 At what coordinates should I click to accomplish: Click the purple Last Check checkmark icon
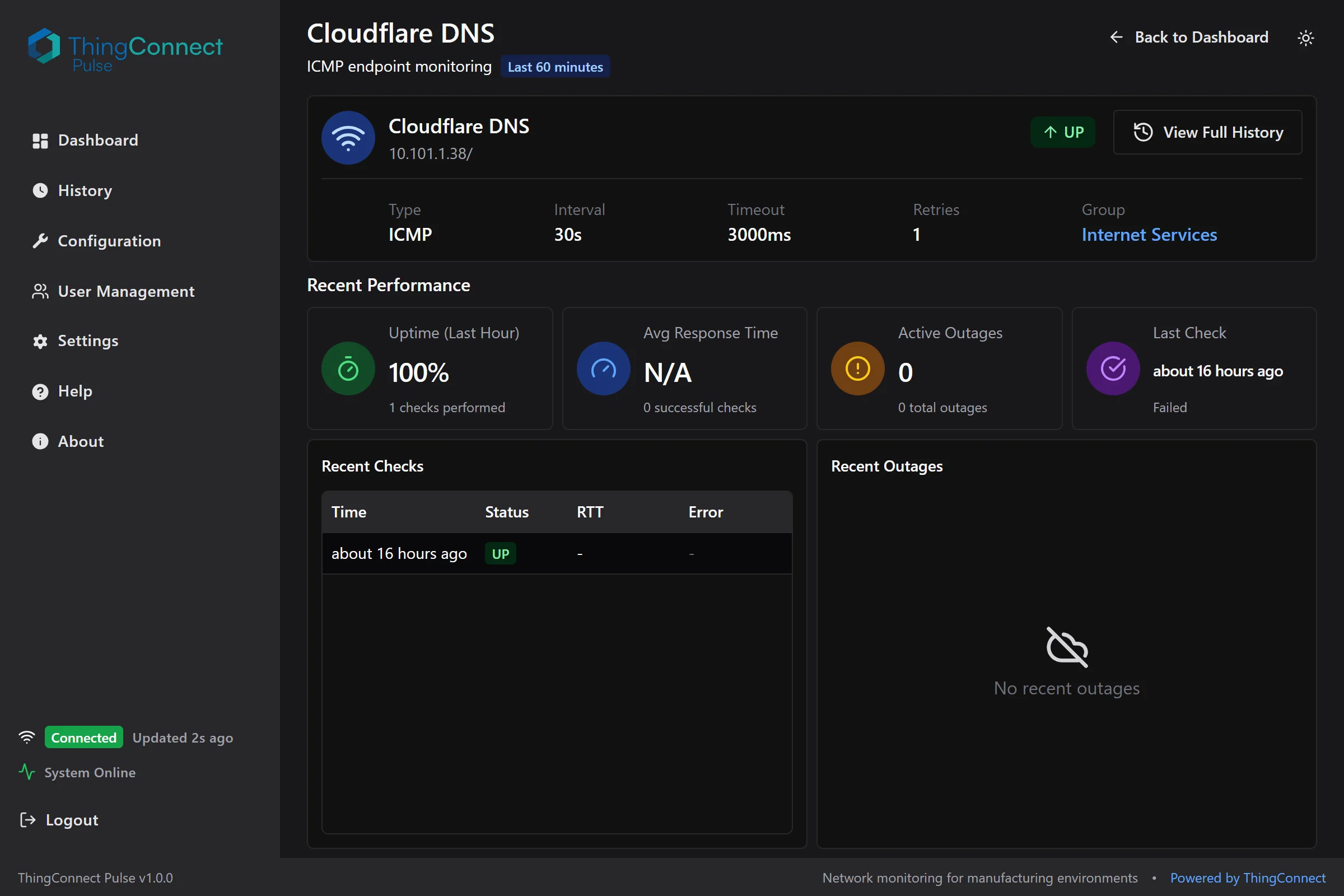point(1113,368)
